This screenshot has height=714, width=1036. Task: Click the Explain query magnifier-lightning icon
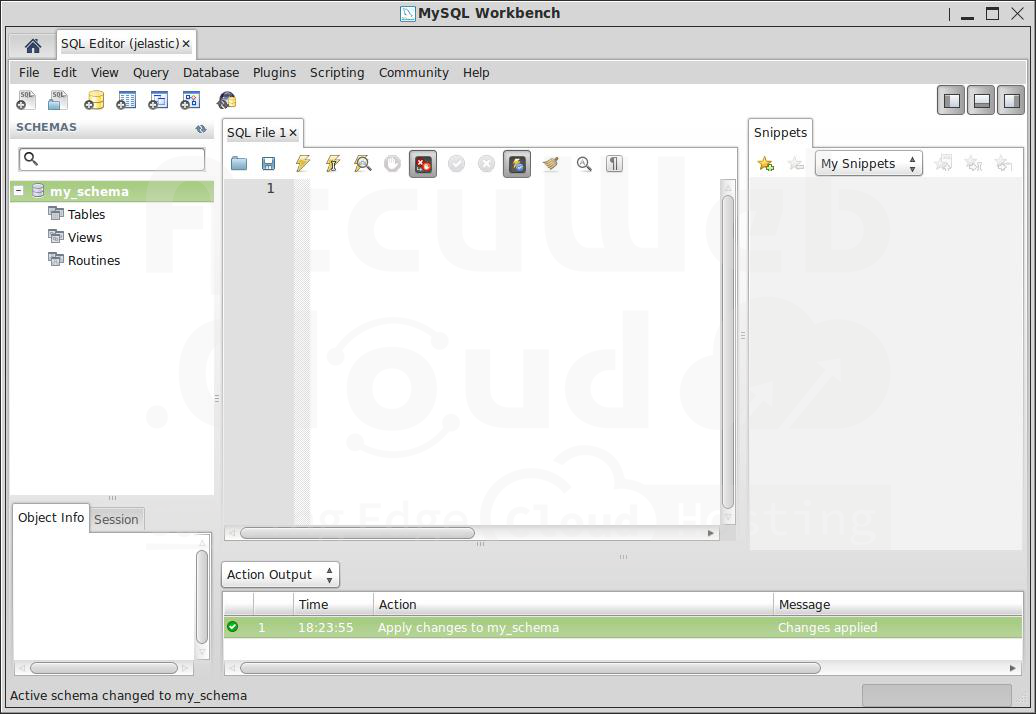pyautogui.click(x=363, y=164)
